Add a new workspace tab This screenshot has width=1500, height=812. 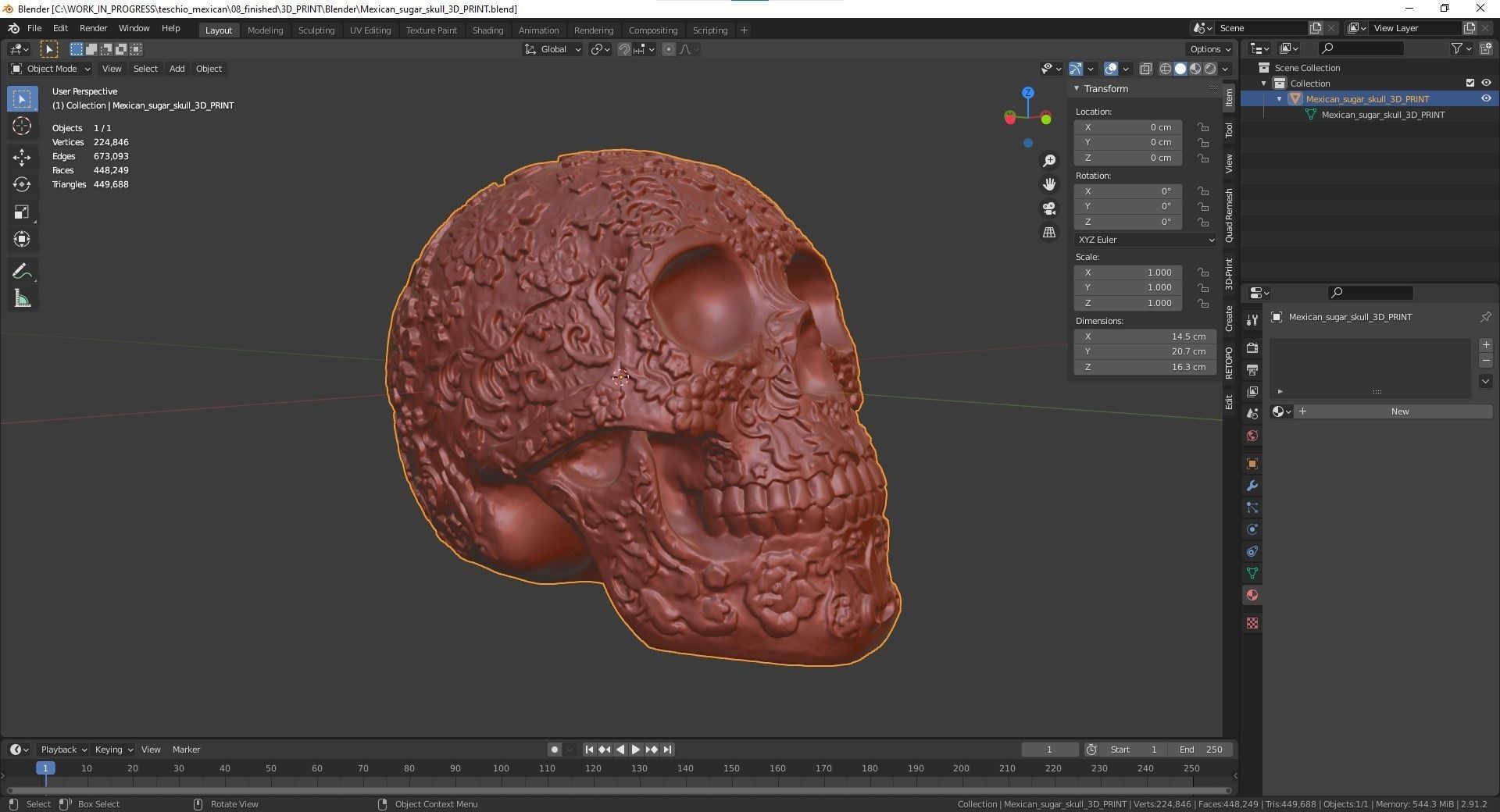tap(744, 30)
